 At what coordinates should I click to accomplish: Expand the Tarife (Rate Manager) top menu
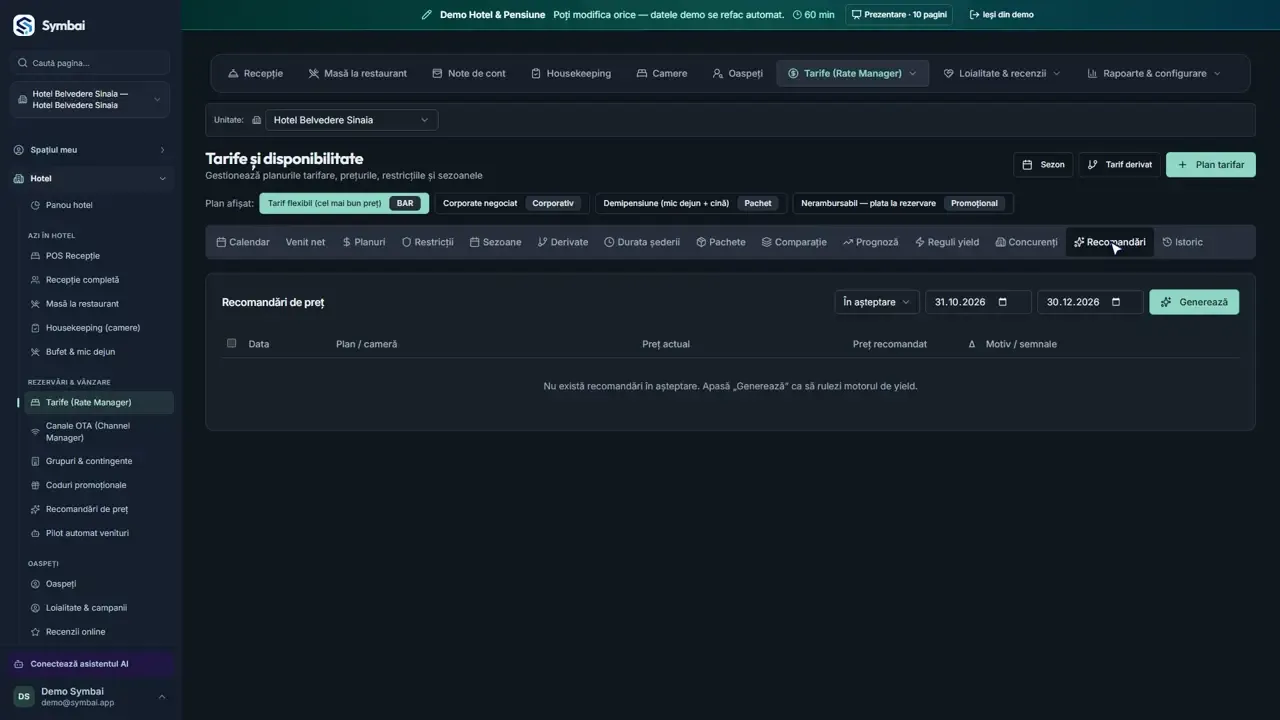pyautogui.click(x=852, y=73)
